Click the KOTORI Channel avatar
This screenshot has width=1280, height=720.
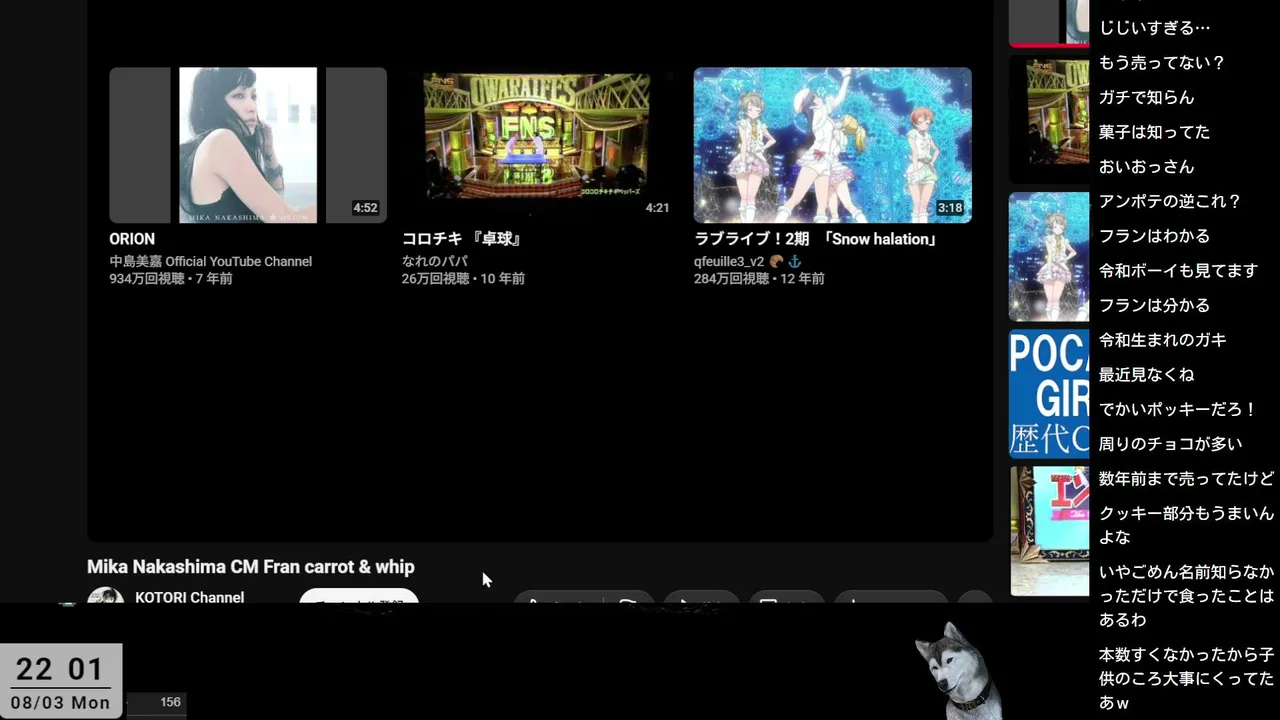(106, 597)
